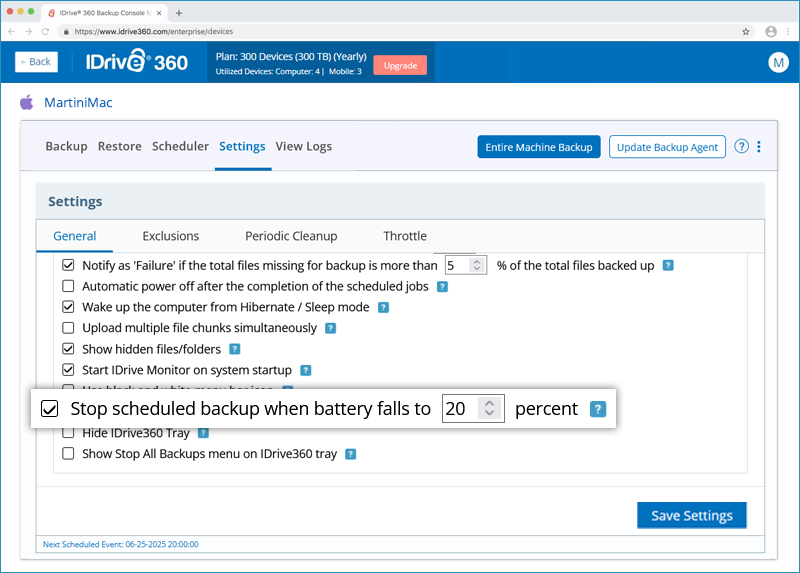This screenshot has width=800, height=573.
Task: Toggle Stop scheduled backup on battery checkbox
Action: [49, 409]
